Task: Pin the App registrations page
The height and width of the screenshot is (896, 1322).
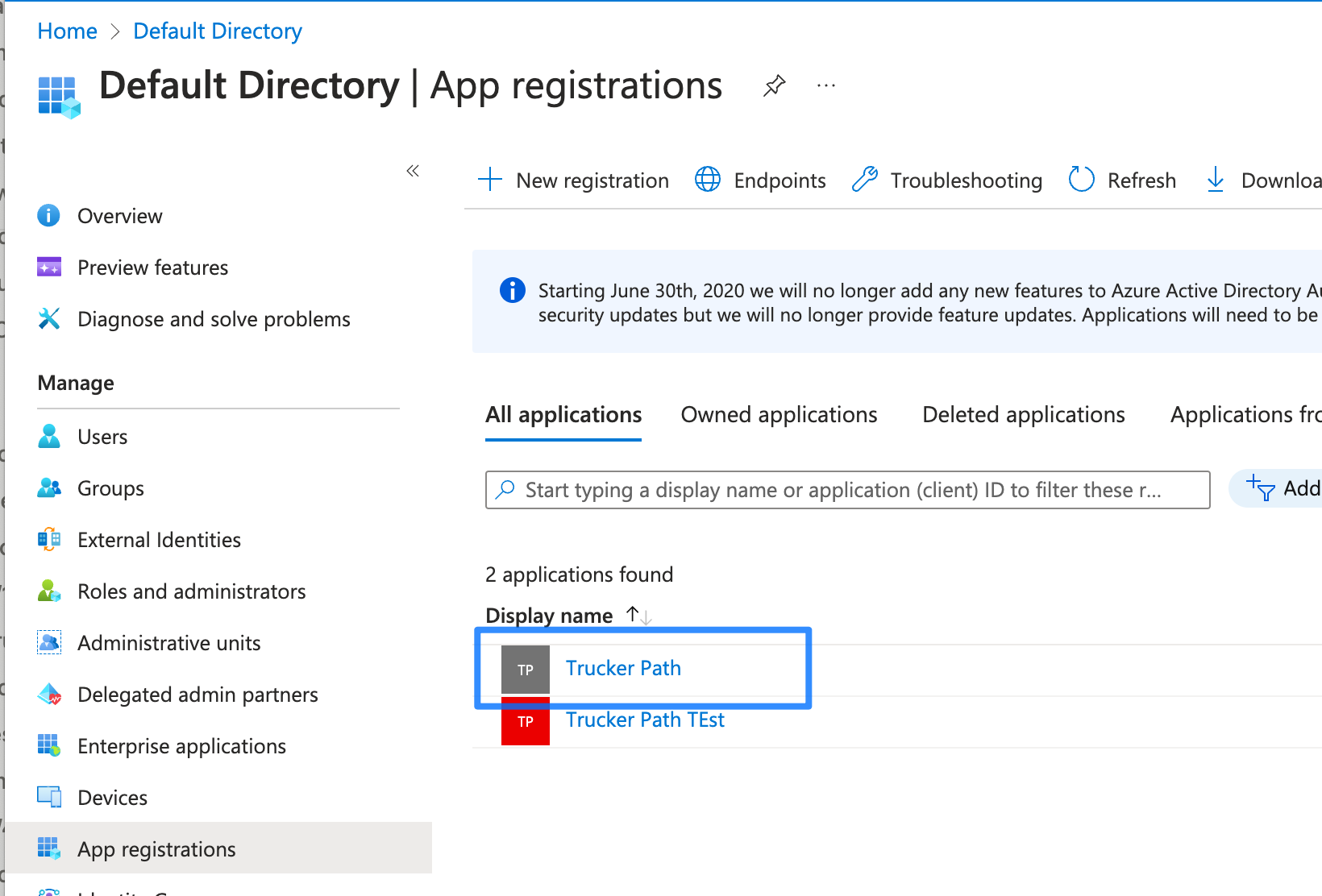Action: coord(774,85)
